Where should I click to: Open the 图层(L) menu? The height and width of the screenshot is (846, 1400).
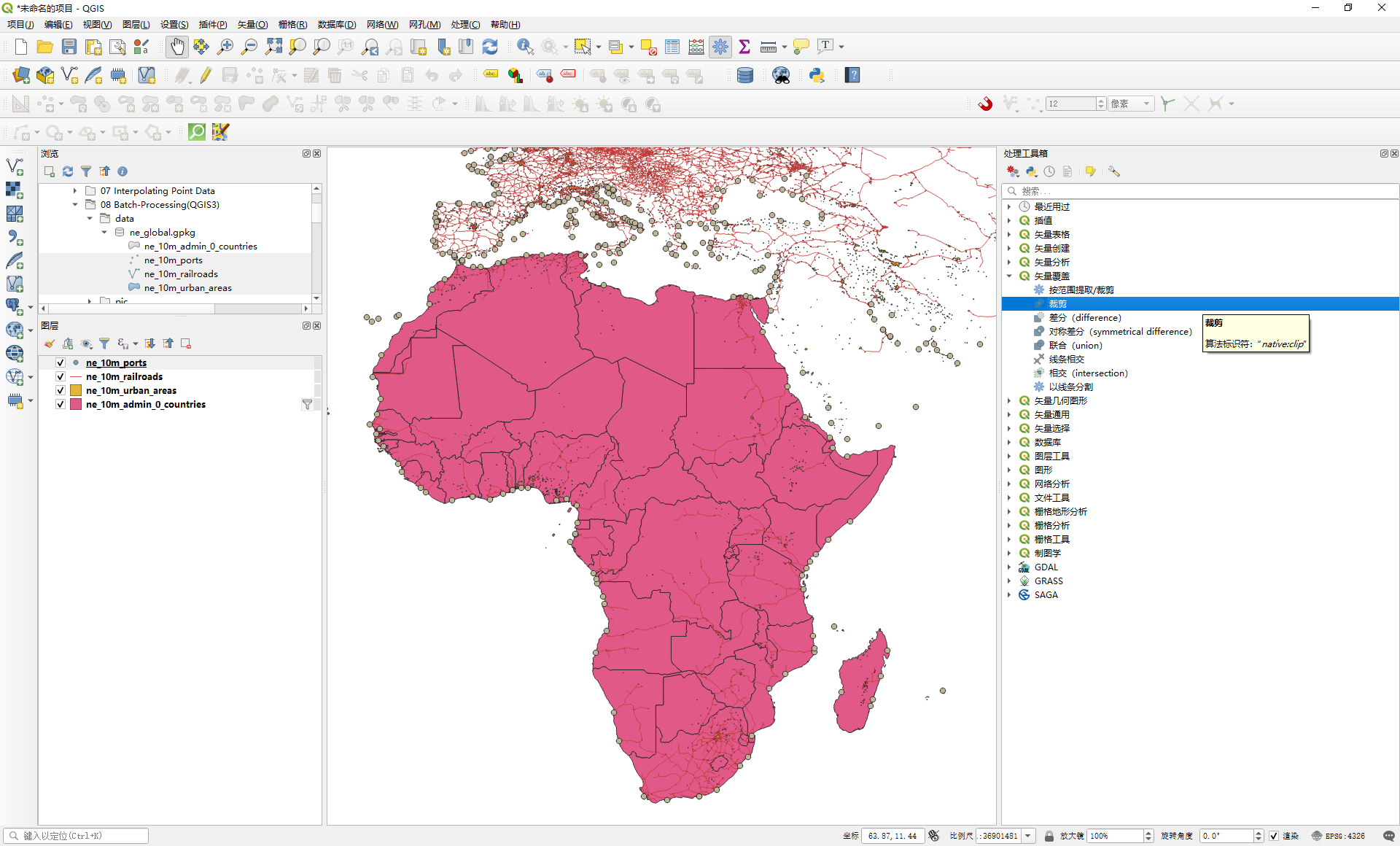coord(136,24)
